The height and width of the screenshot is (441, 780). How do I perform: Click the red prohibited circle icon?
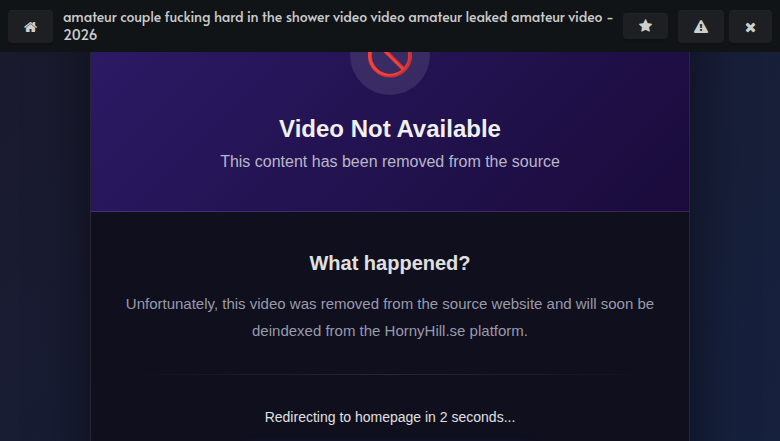tap(390, 63)
